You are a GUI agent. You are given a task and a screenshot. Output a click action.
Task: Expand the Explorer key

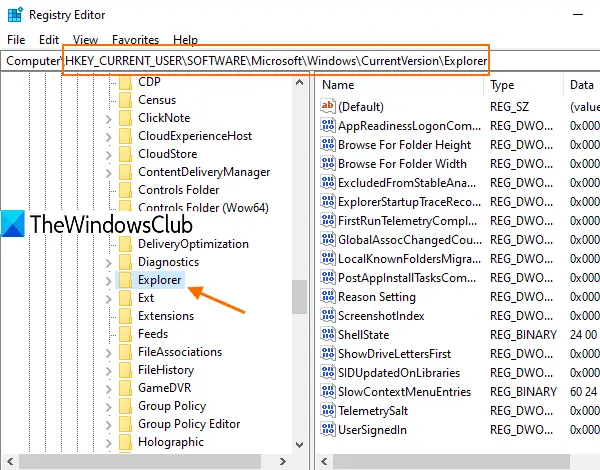[109, 281]
